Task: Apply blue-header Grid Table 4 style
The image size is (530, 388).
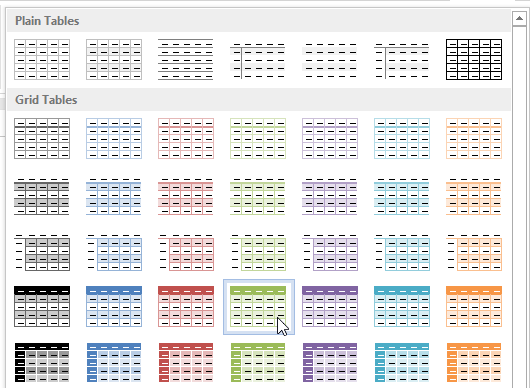Action: coord(114,307)
